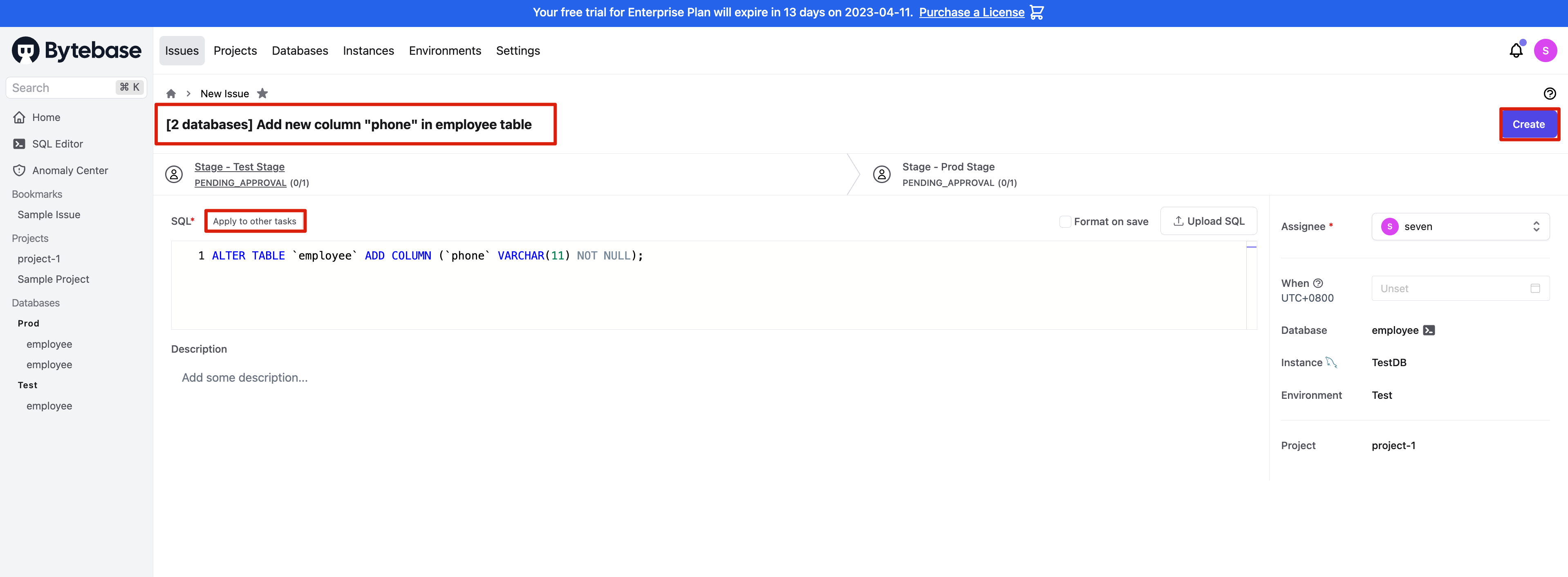The width and height of the screenshot is (1568, 577).
Task: Click the shopping cart icon in banner
Action: point(1037,12)
